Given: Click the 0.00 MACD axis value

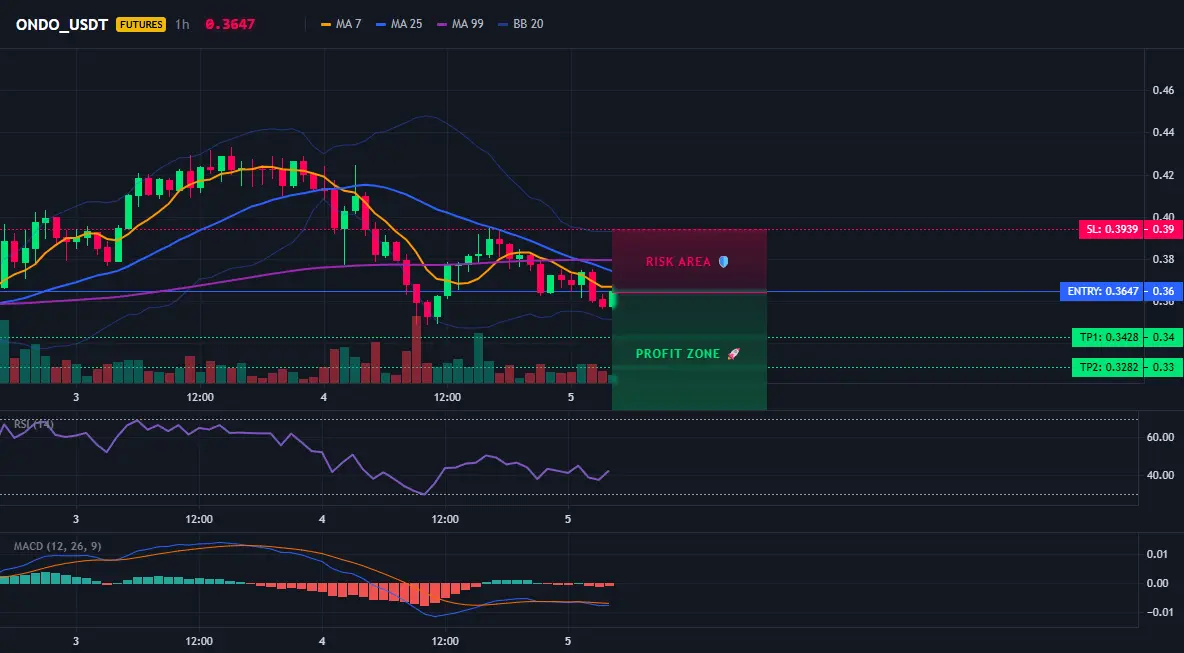Looking at the screenshot, I should [1158, 583].
